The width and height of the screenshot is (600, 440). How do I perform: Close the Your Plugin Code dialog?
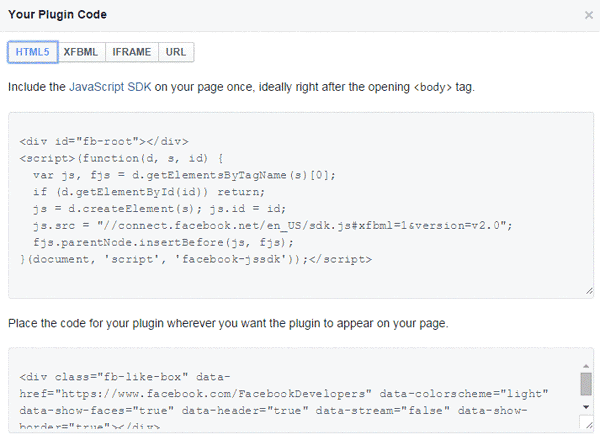589,15
